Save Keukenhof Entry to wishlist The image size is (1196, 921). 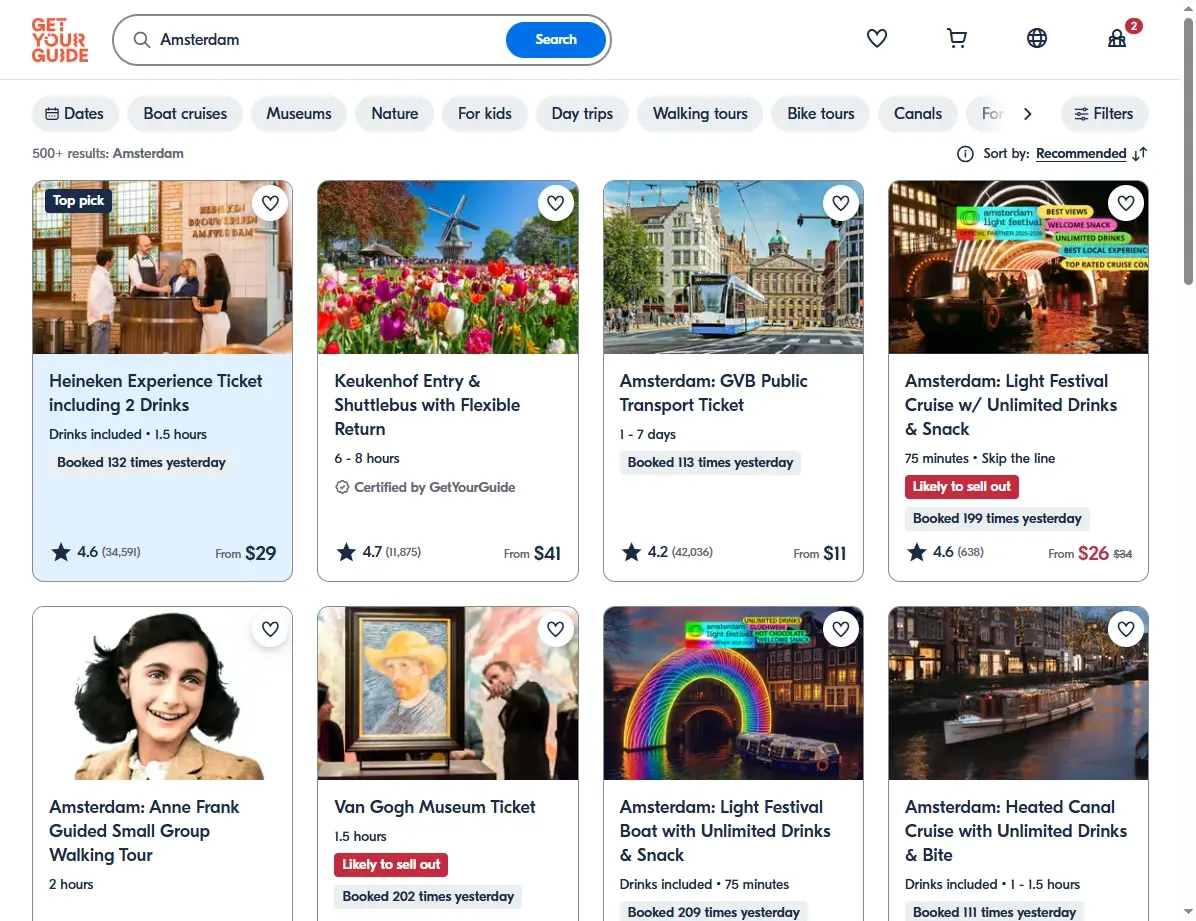coord(555,203)
